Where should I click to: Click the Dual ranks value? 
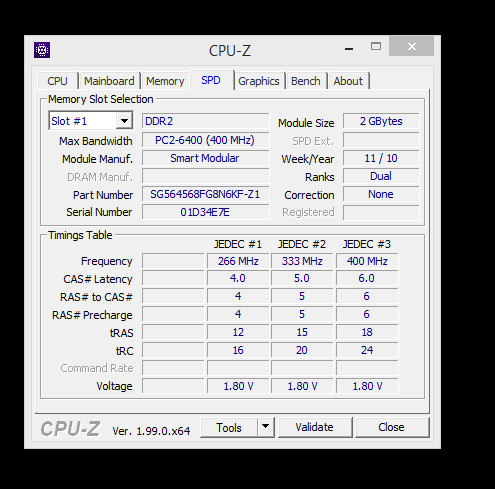click(381, 176)
